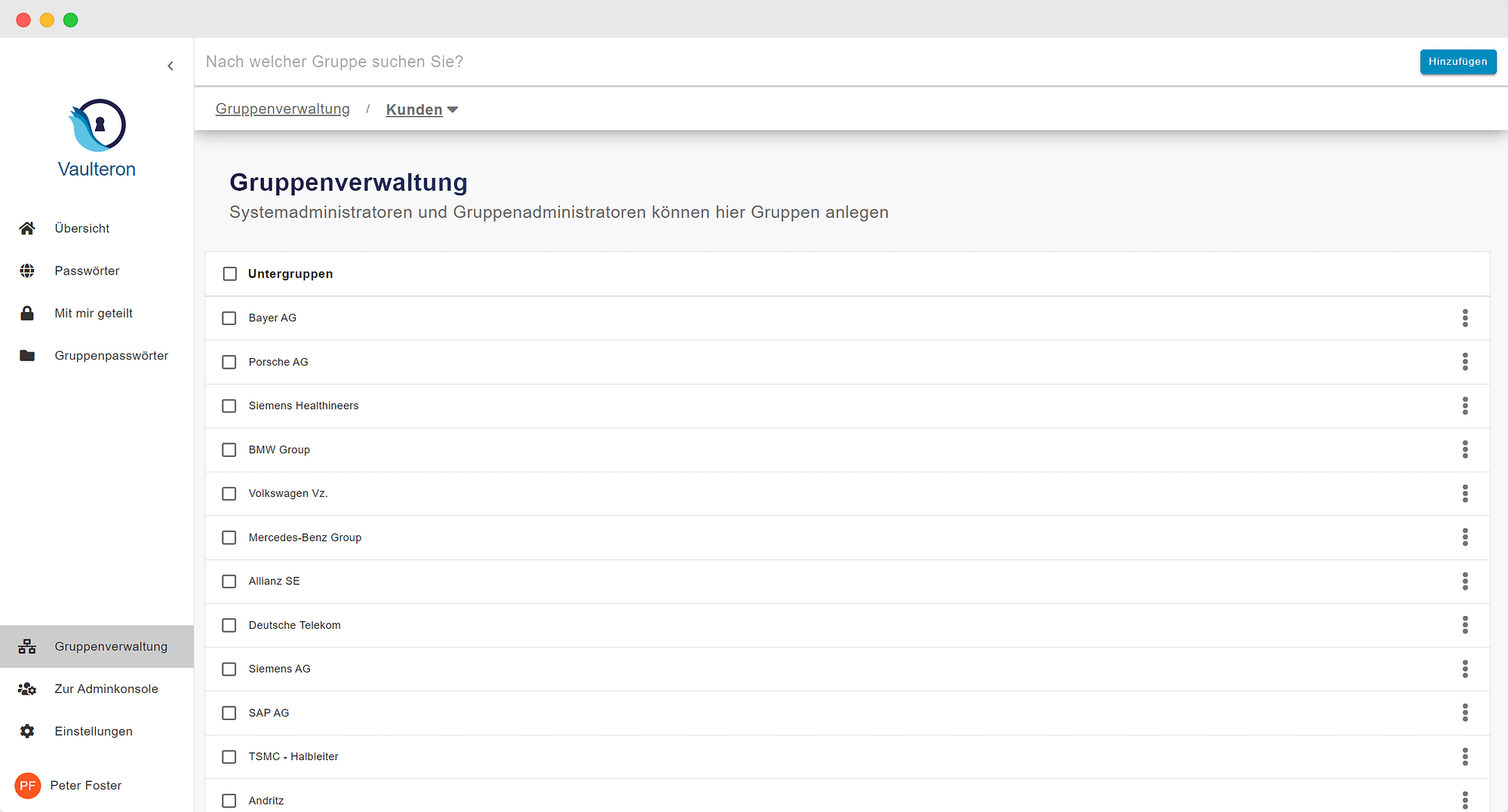Select all with the Untergruppen checkbox
Screen dimensions: 1508x812
[230, 274]
